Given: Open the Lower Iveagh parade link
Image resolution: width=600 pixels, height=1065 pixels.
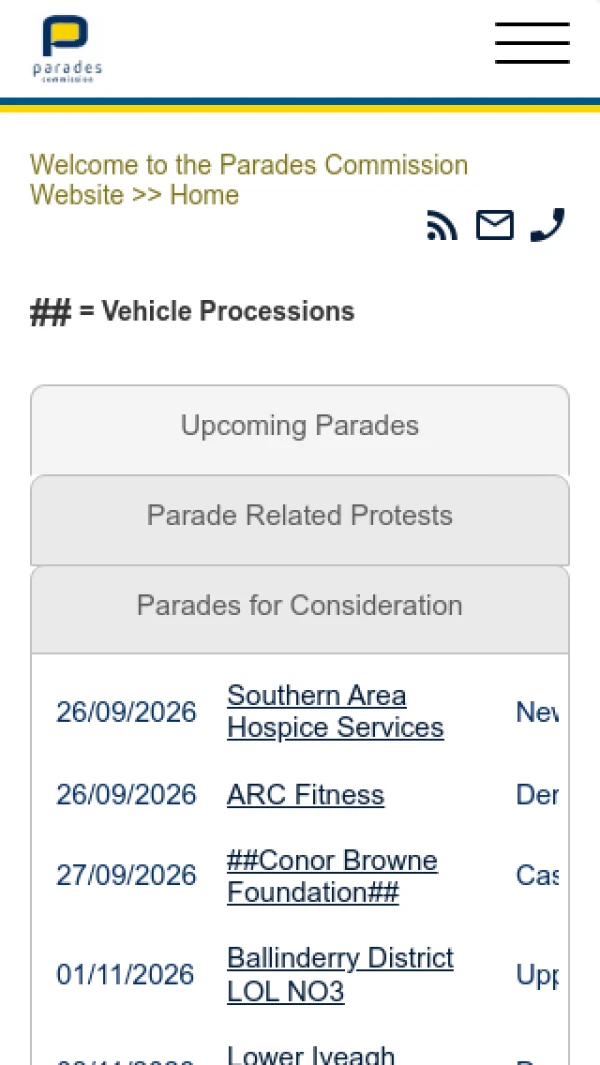Looking at the screenshot, I should [x=311, y=1054].
